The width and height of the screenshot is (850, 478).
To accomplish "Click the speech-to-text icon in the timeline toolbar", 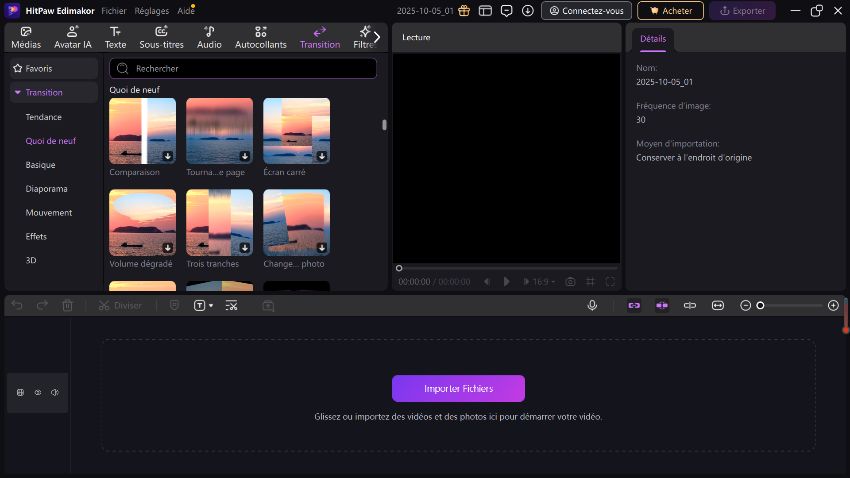I will (231, 306).
